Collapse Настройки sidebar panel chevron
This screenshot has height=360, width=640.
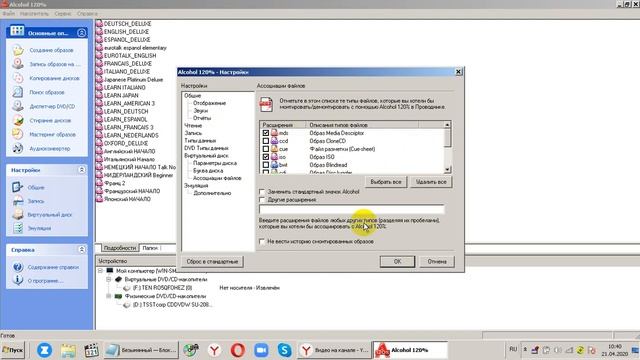coord(82,170)
